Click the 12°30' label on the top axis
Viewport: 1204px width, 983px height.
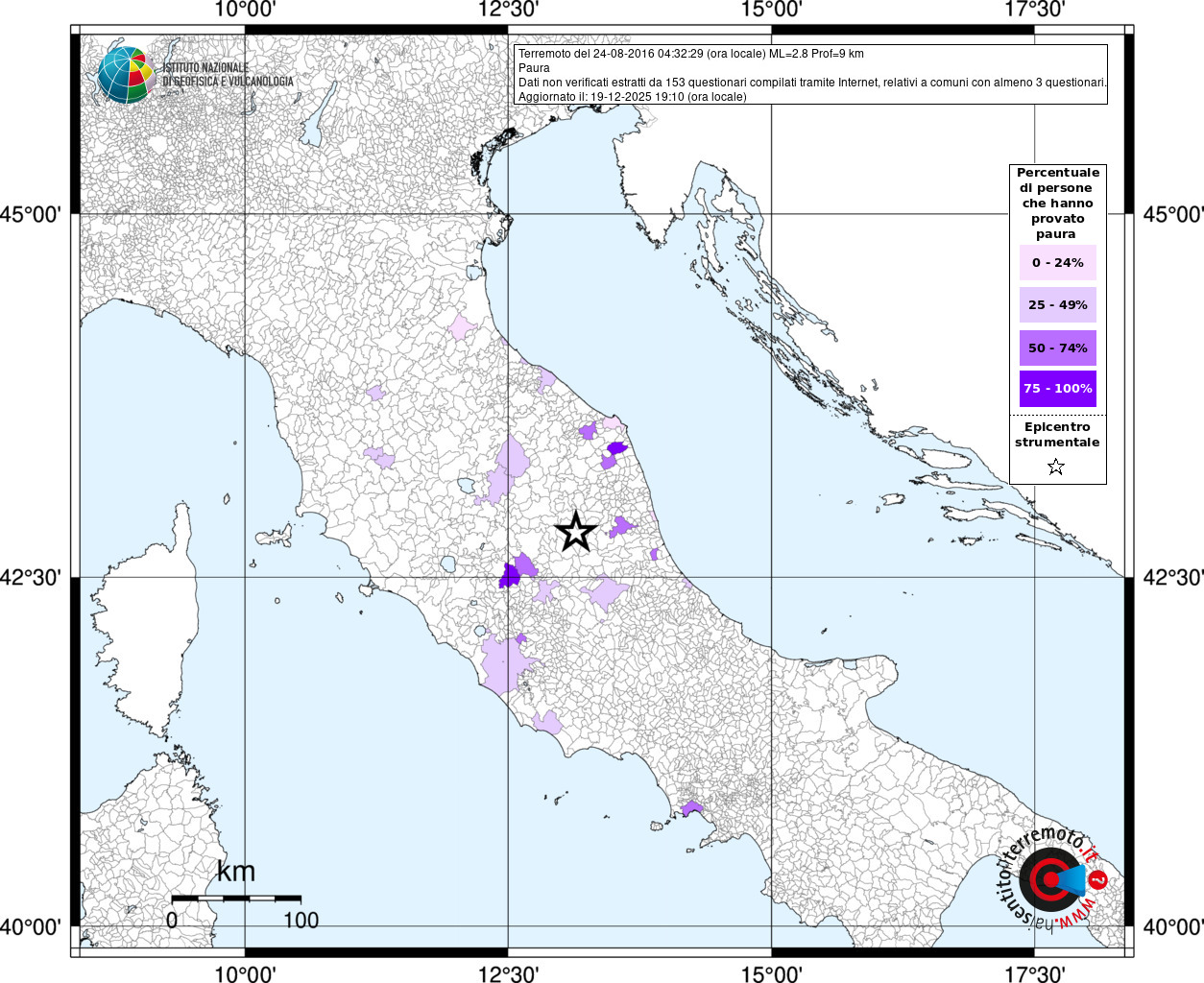[x=509, y=11]
